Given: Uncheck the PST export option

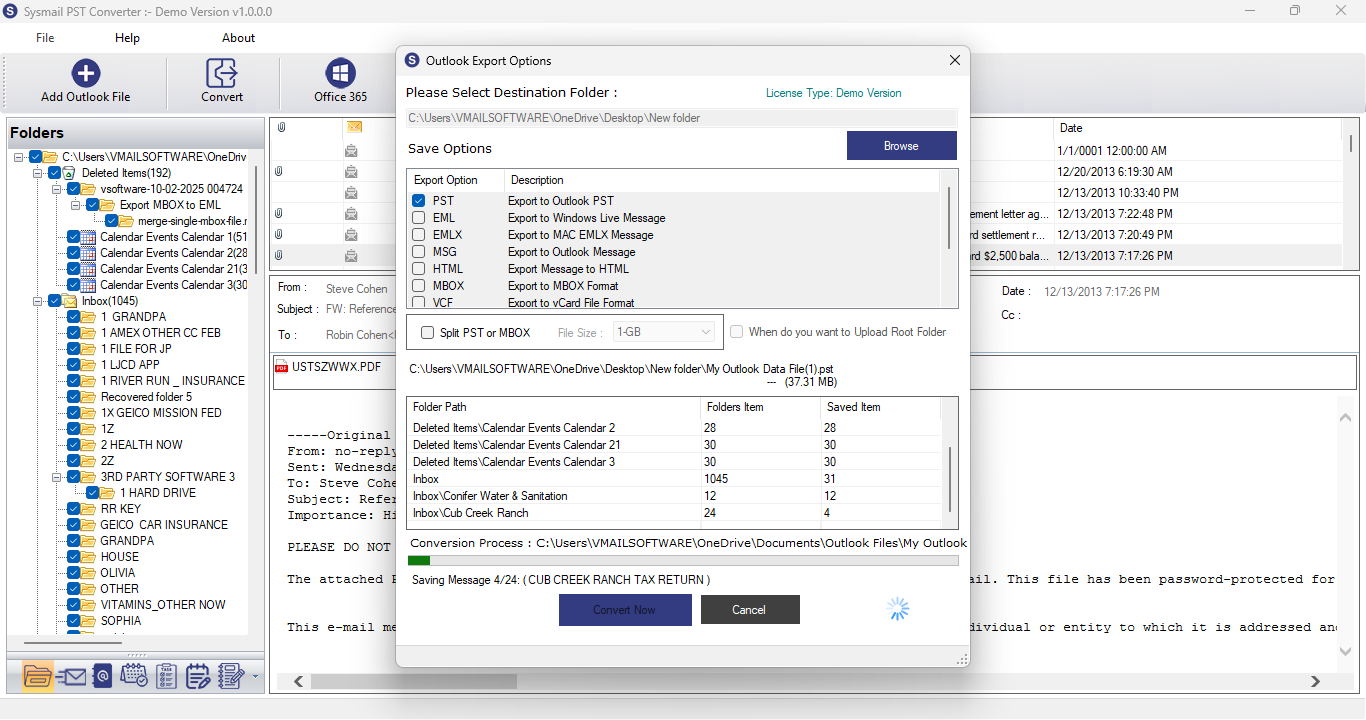Looking at the screenshot, I should pyautogui.click(x=419, y=201).
